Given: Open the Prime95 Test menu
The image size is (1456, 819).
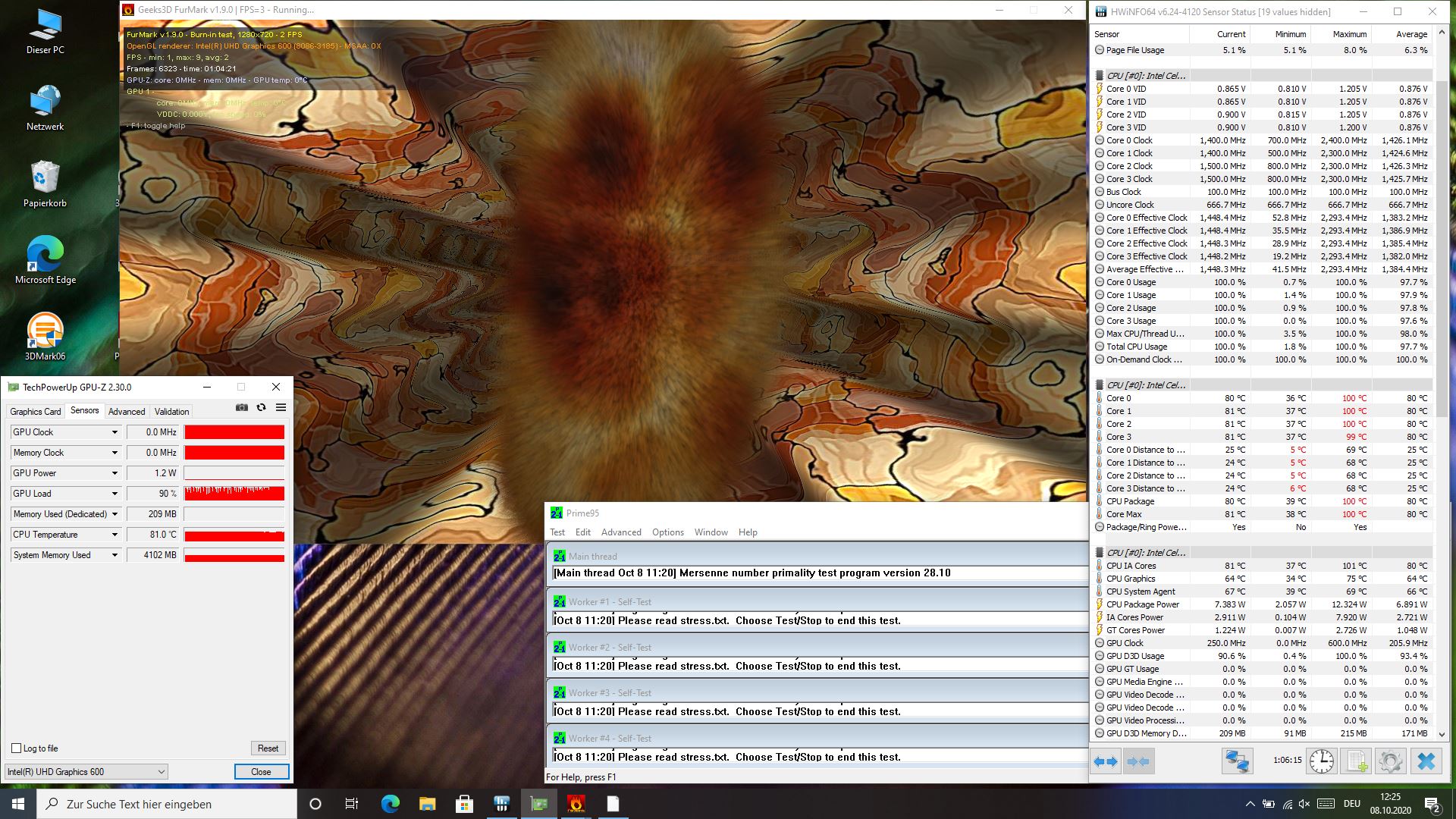Looking at the screenshot, I should pyautogui.click(x=557, y=532).
